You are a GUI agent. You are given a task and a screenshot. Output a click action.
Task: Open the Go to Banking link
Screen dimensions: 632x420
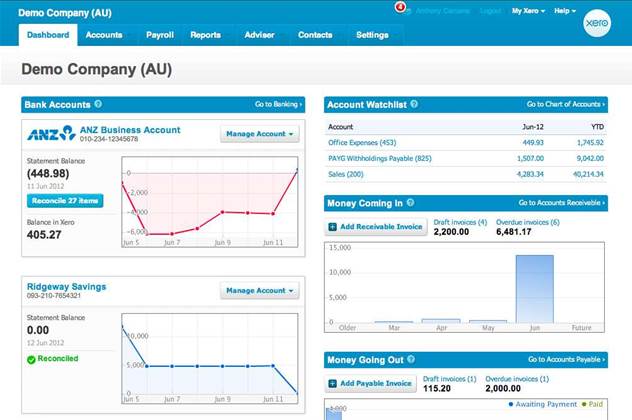(x=278, y=104)
